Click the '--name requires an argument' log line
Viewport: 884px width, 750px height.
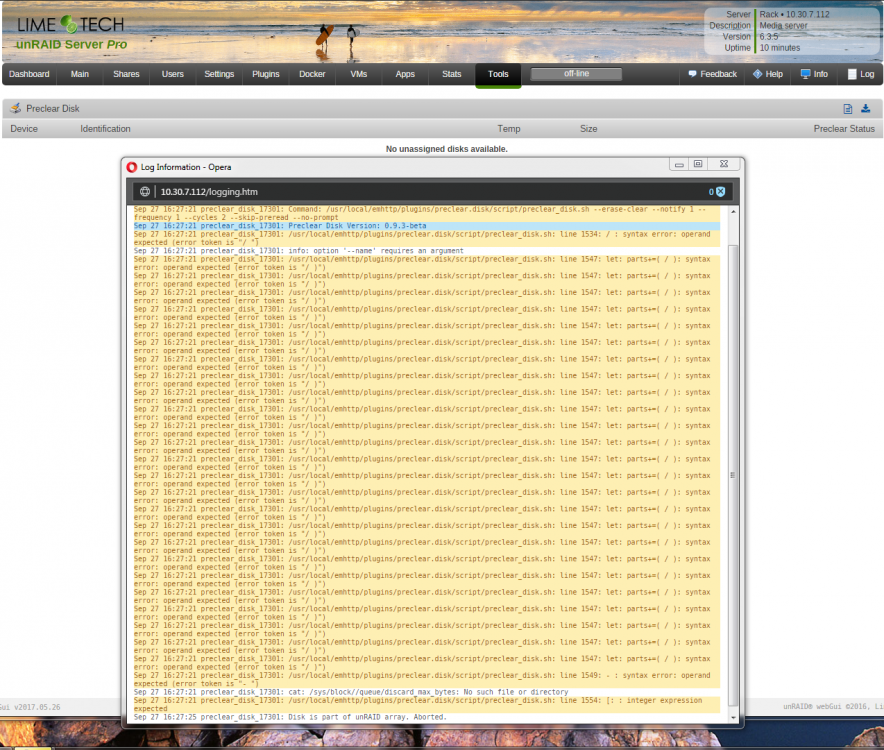point(299,251)
